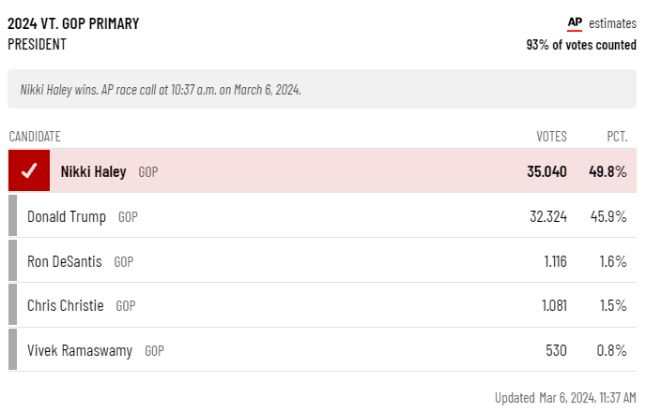646x411 pixels.
Task: Click gray bar beside Vivek Ramaswamy
Action: tap(13, 350)
